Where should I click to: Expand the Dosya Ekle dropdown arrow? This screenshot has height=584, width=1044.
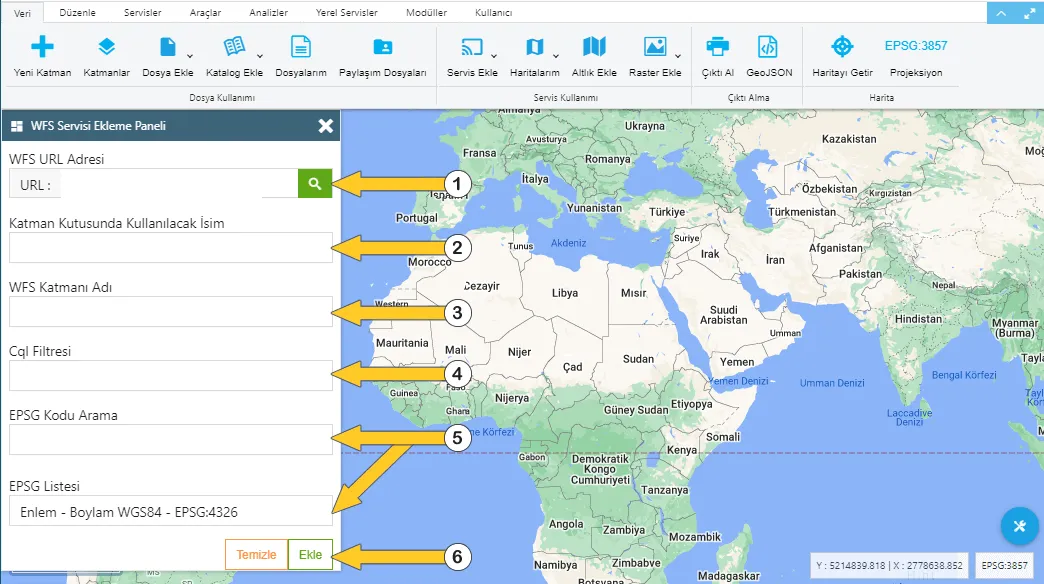pyautogui.click(x=190, y=56)
